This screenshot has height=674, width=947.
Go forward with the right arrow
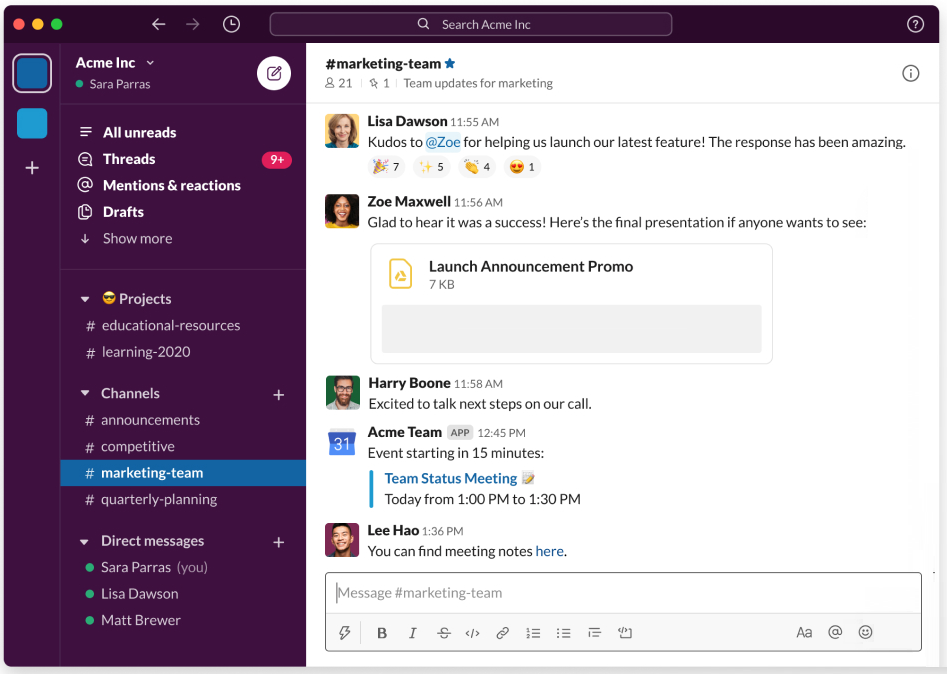[x=193, y=24]
